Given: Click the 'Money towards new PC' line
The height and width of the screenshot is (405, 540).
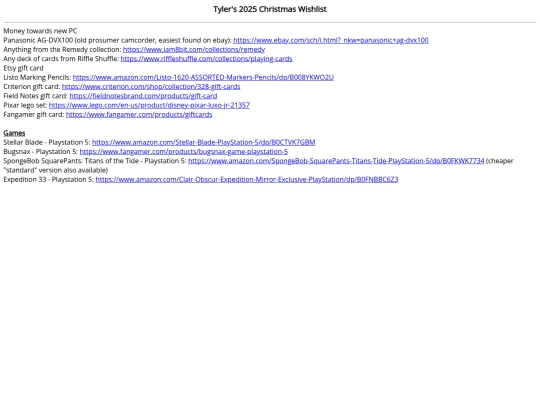Looking at the screenshot, I should (40, 31).
